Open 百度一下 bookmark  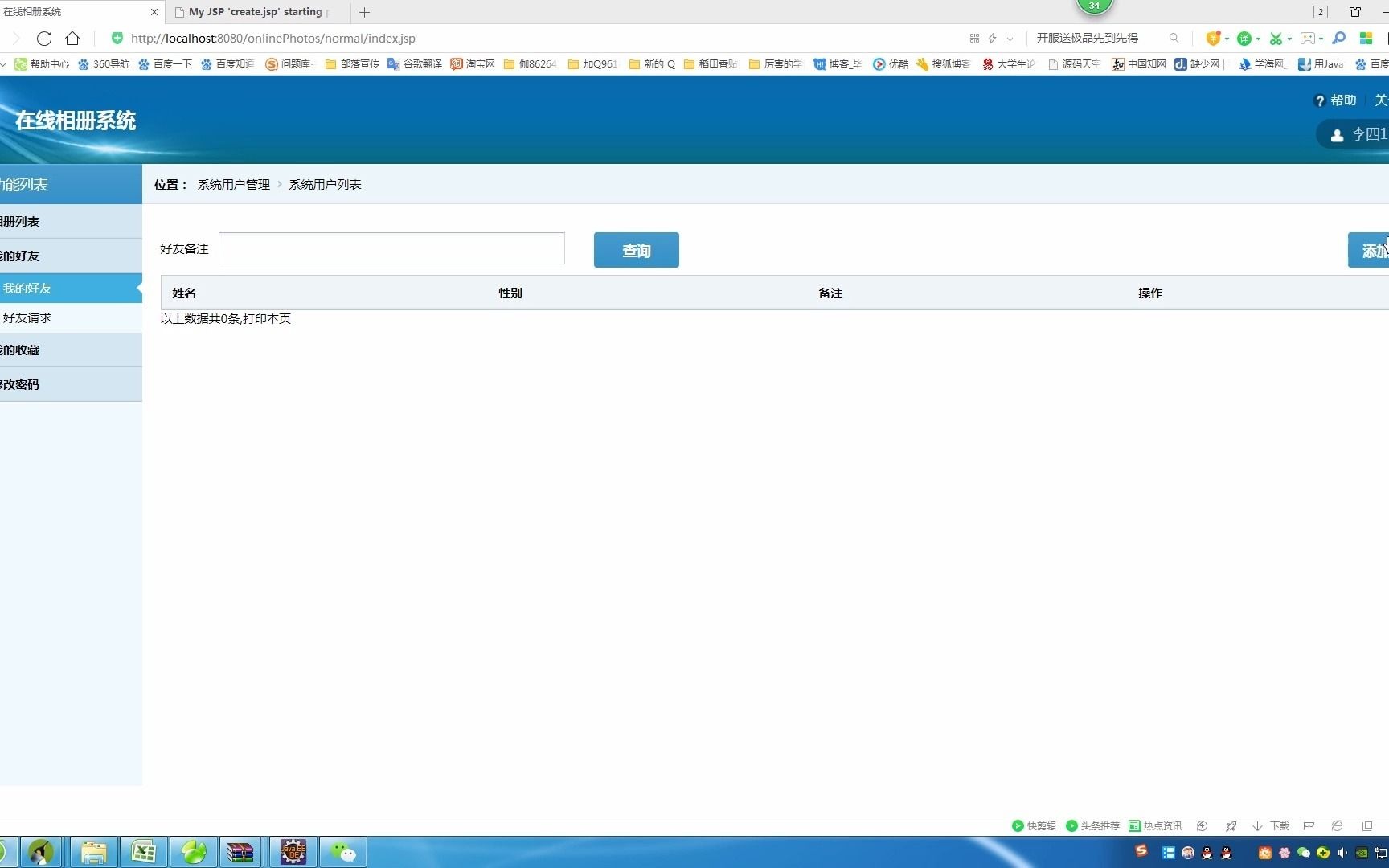165,63
